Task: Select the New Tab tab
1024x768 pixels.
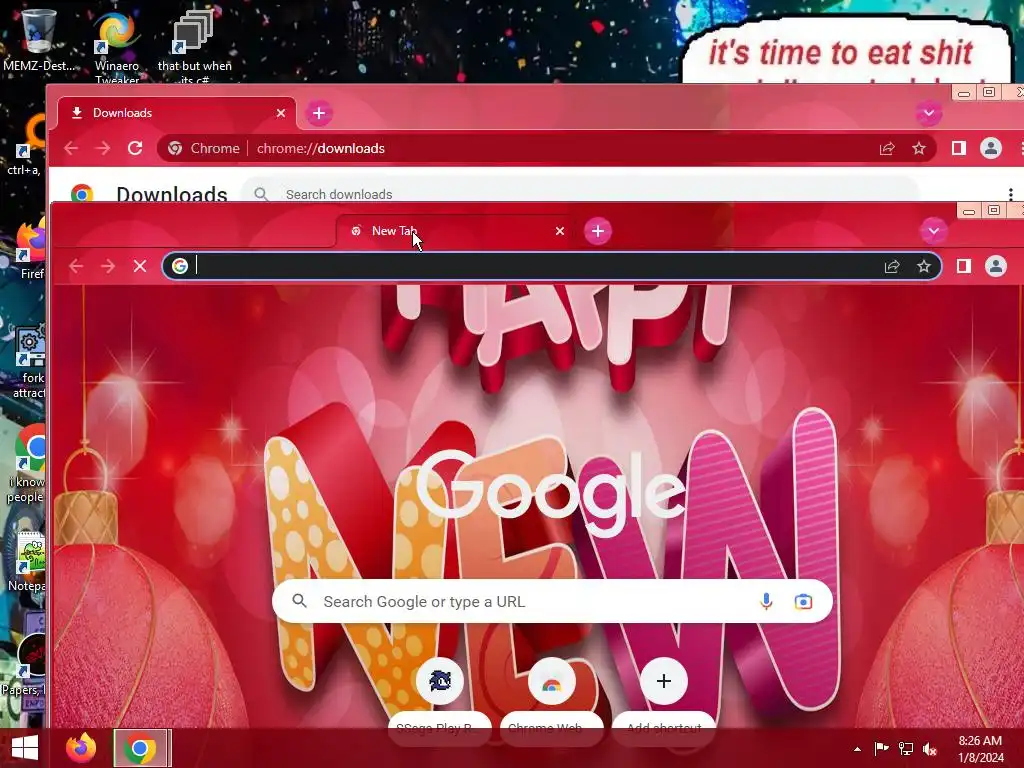Action: [x=455, y=231]
